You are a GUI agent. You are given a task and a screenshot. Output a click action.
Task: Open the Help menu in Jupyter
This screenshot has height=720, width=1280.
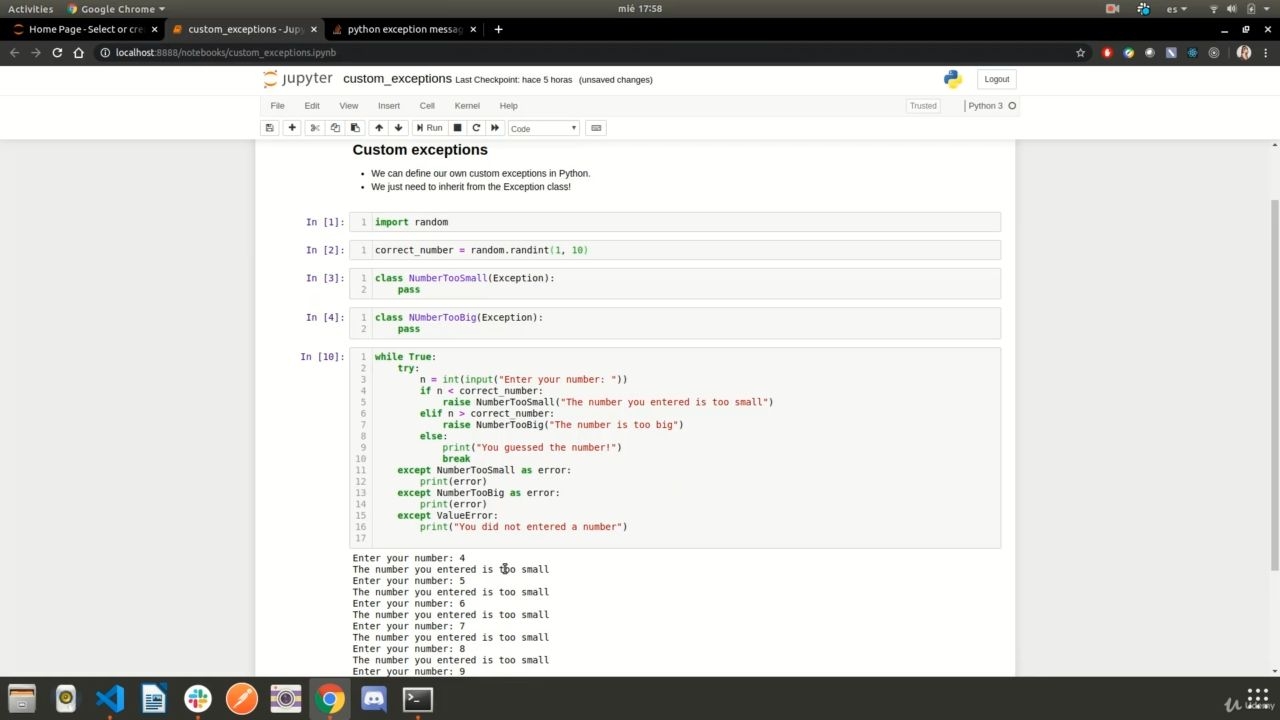click(508, 106)
